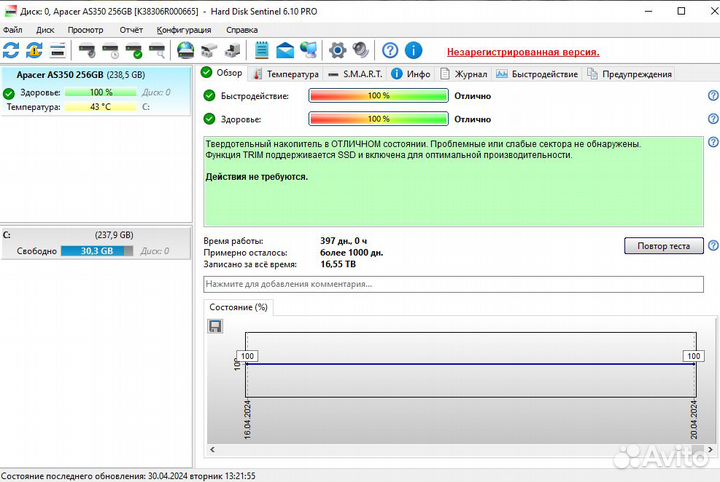This screenshot has height=482, width=720.
Task: Switch to the Предупреждения tab
Action: (x=630, y=74)
